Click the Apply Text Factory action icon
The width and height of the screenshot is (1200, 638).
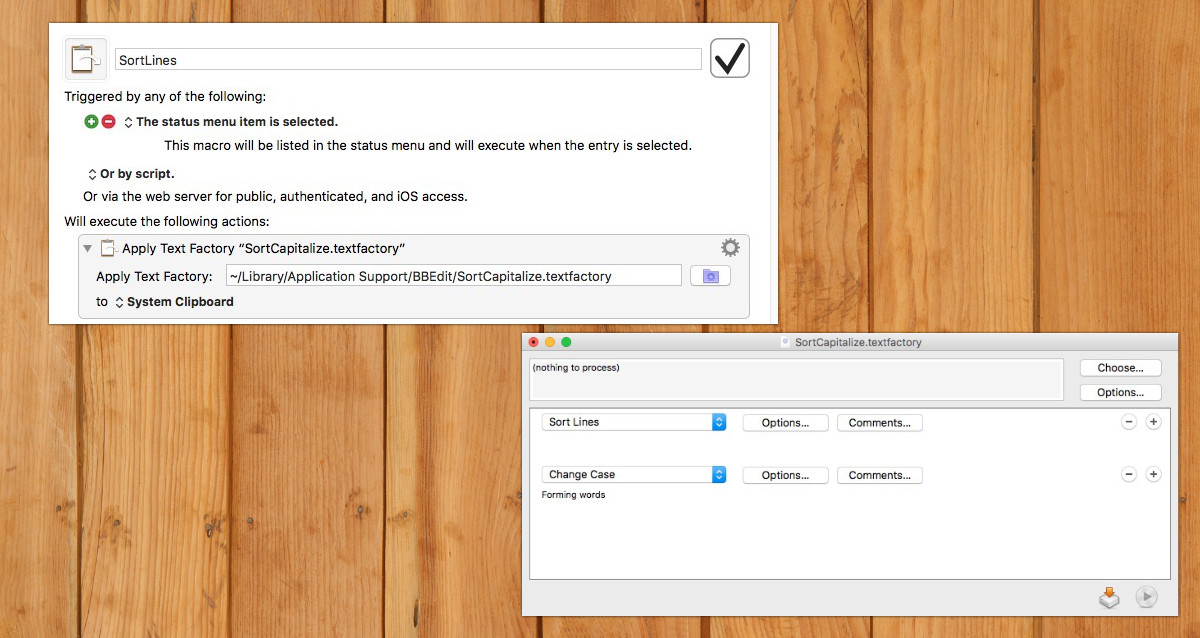[108, 248]
